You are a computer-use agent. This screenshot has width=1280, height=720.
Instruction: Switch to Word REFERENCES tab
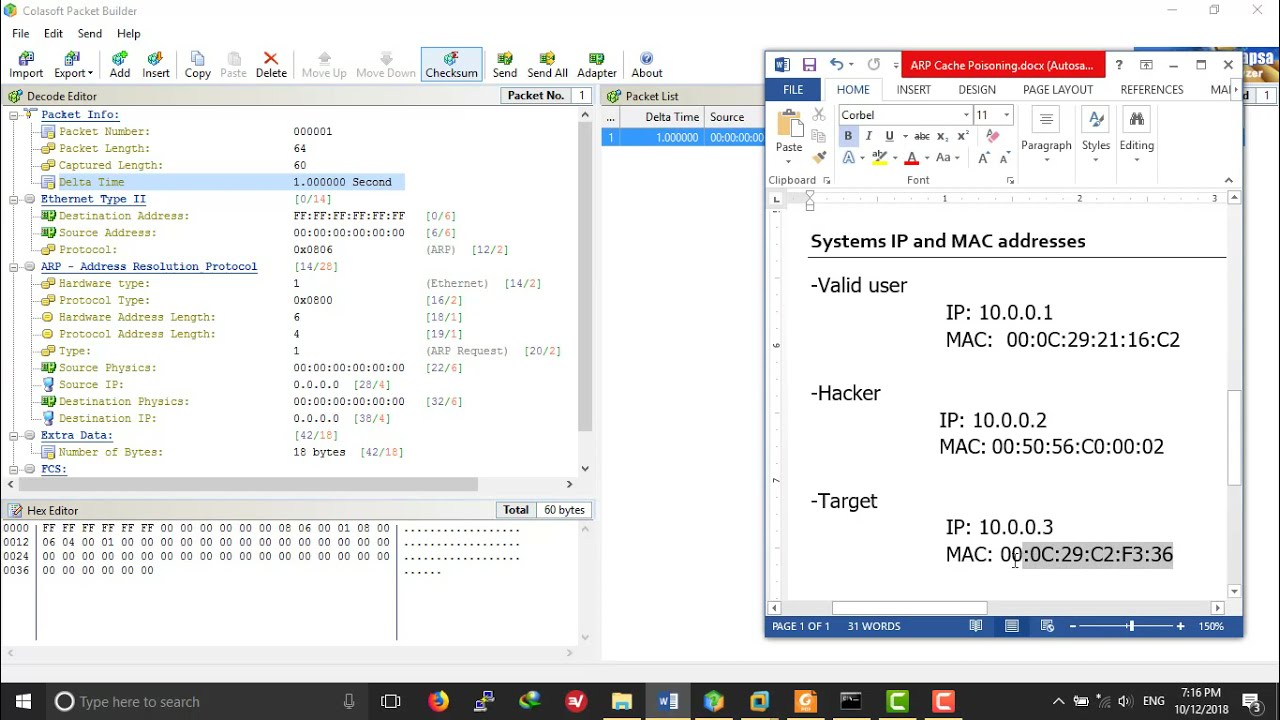click(x=1152, y=90)
